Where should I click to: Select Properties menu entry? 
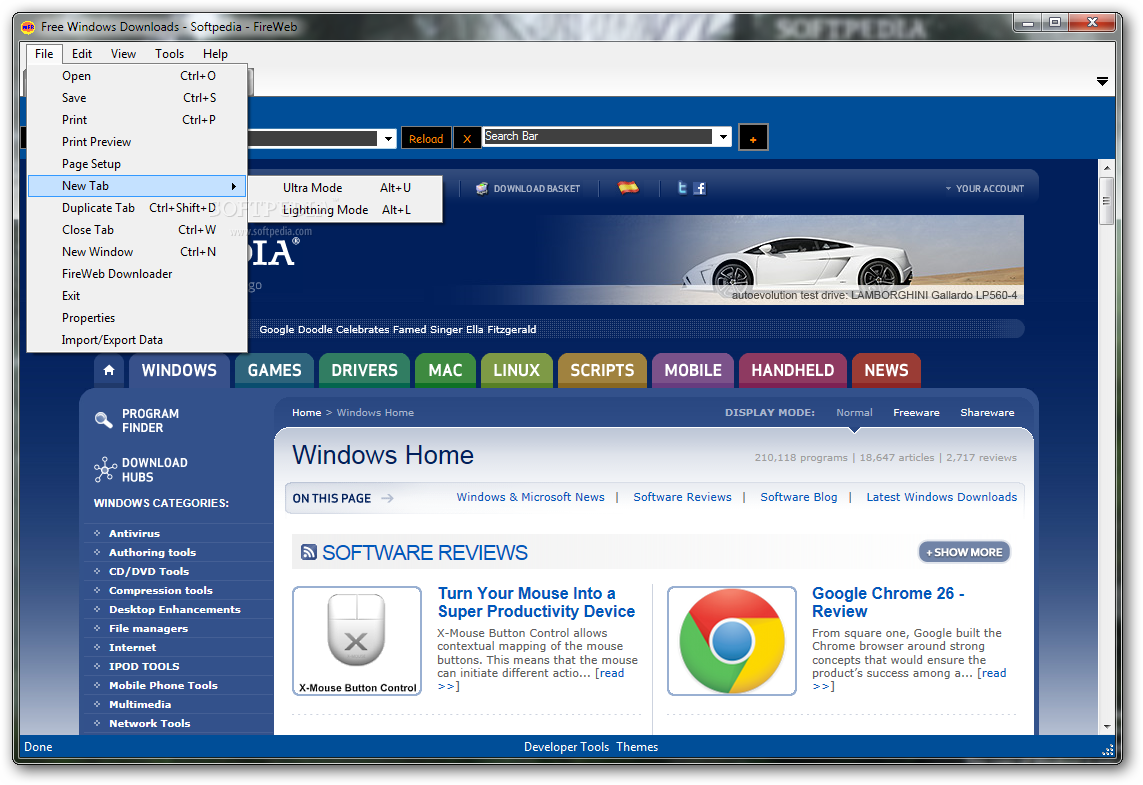[137, 318]
